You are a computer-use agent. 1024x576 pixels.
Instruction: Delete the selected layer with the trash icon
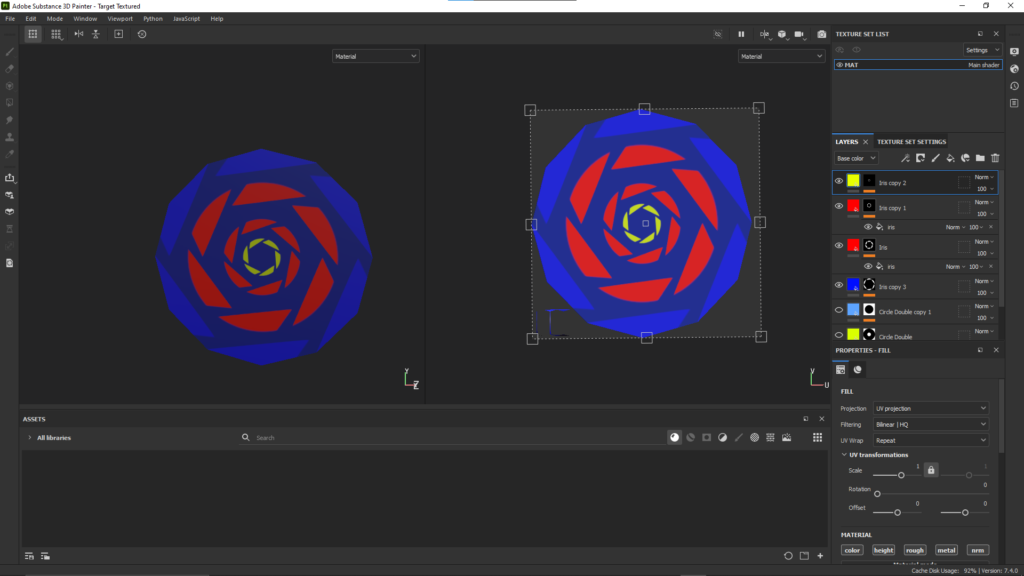994,158
